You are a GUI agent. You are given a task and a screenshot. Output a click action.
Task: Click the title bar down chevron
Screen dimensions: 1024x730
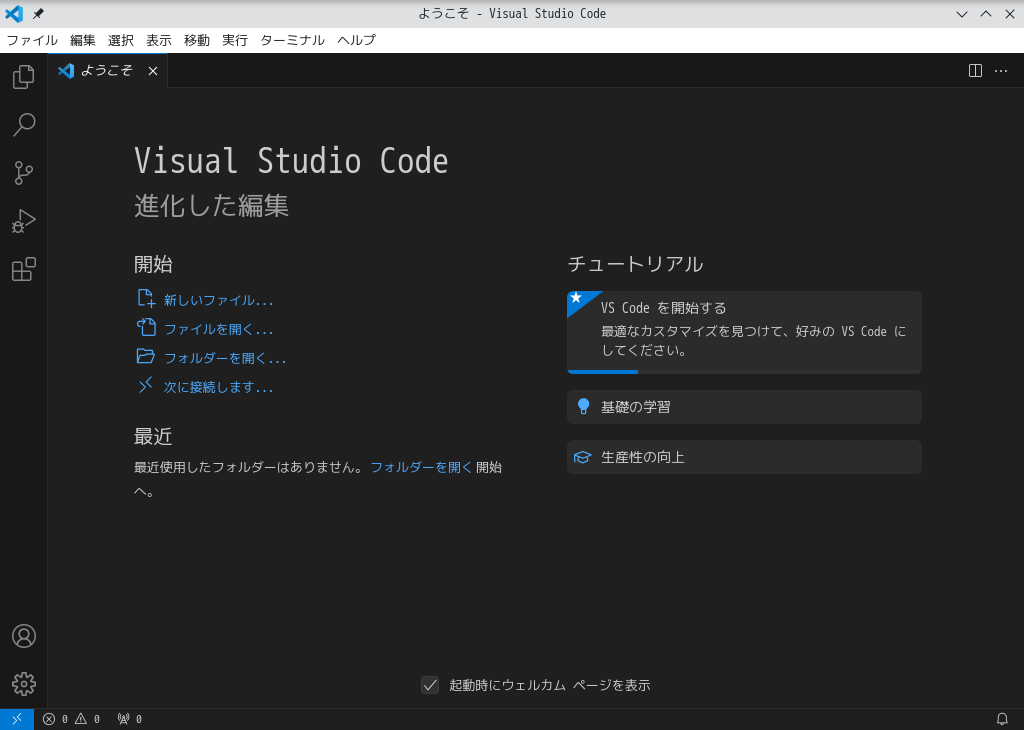962,14
